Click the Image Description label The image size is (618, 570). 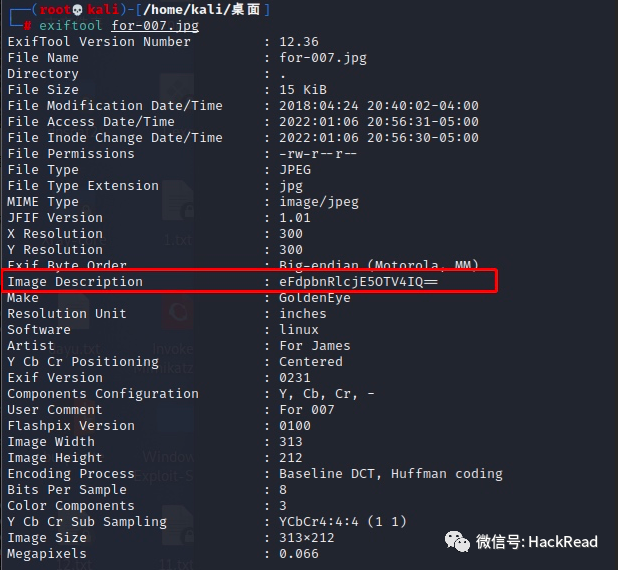click(x=75, y=281)
